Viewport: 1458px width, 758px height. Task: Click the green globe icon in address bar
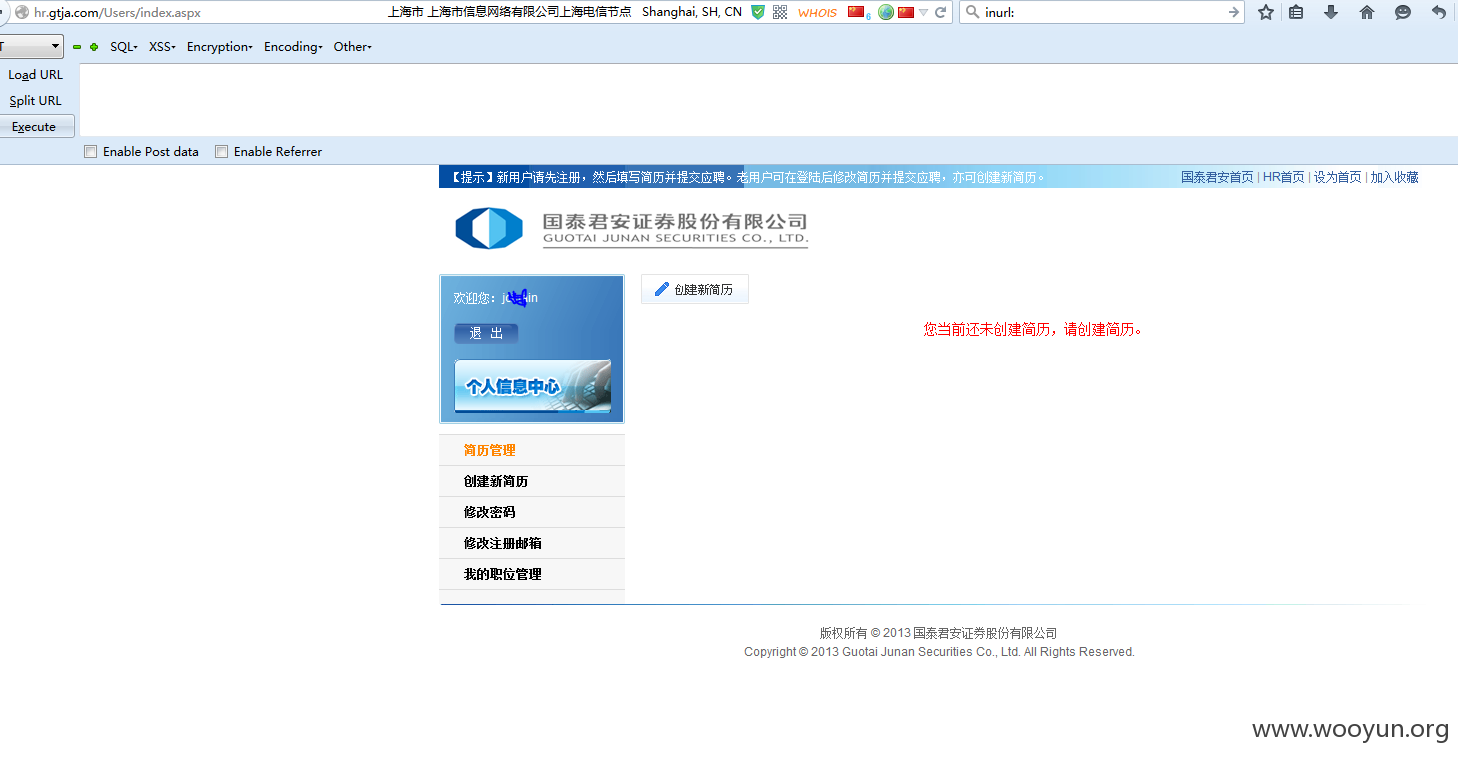[x=886, y=12]
